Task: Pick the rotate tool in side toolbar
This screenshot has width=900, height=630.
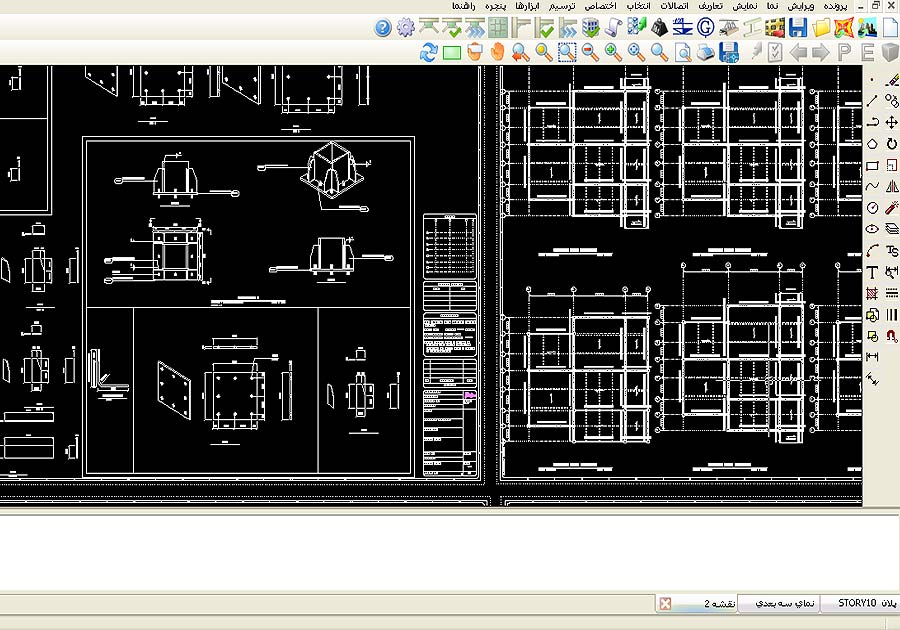Action: pyautogui.click(x=892, y=144)
